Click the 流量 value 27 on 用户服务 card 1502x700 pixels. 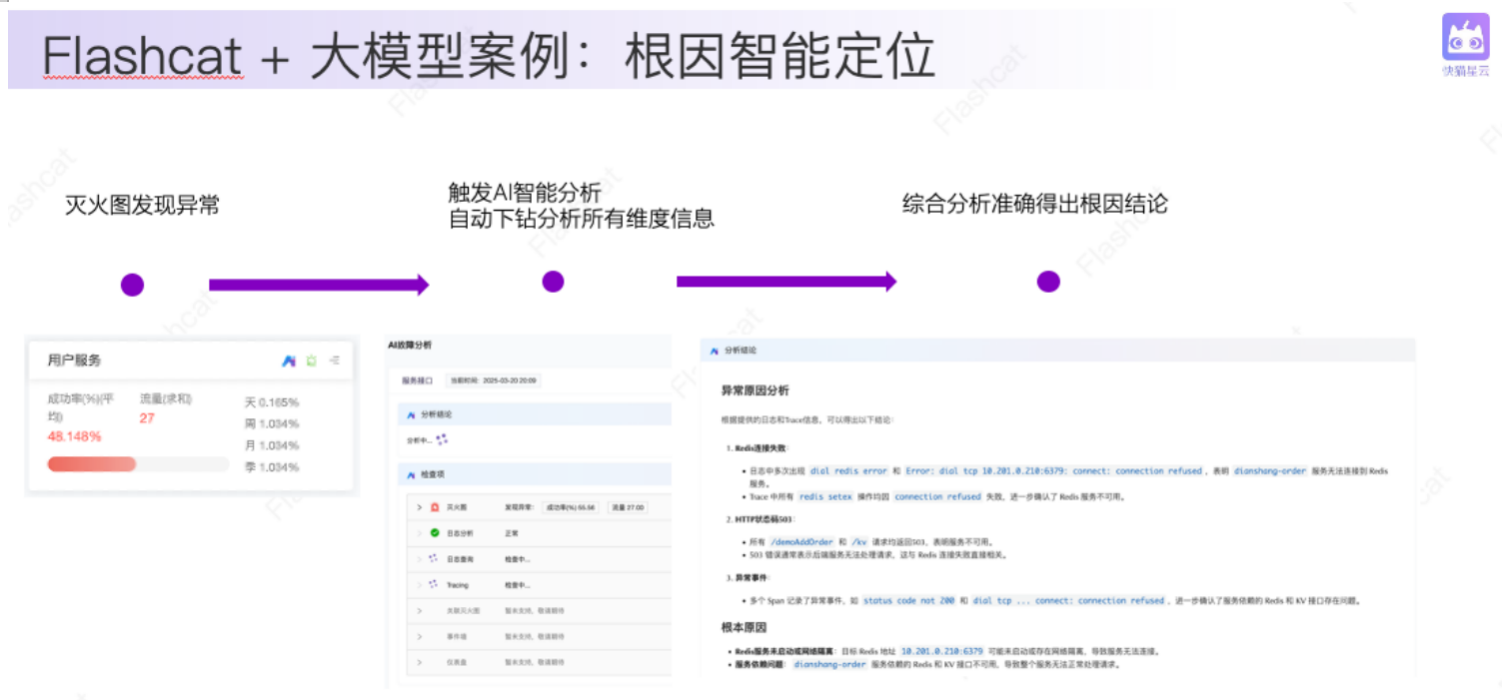tap(147, 418)
